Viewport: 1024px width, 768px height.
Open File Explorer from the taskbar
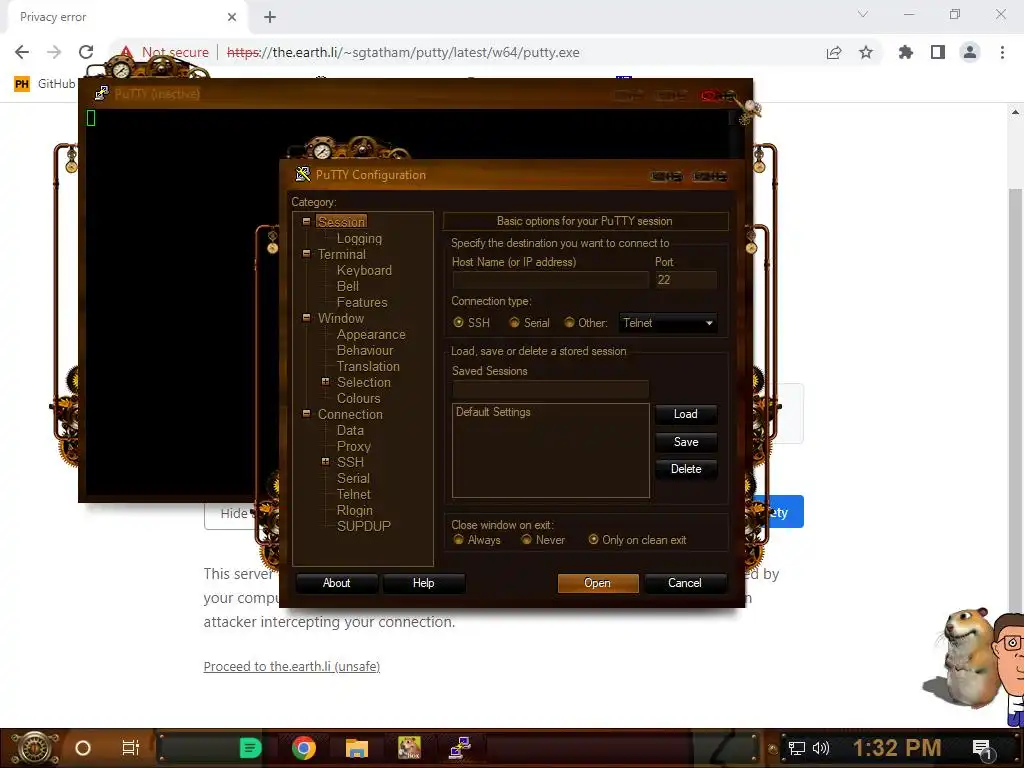[357, 748]
